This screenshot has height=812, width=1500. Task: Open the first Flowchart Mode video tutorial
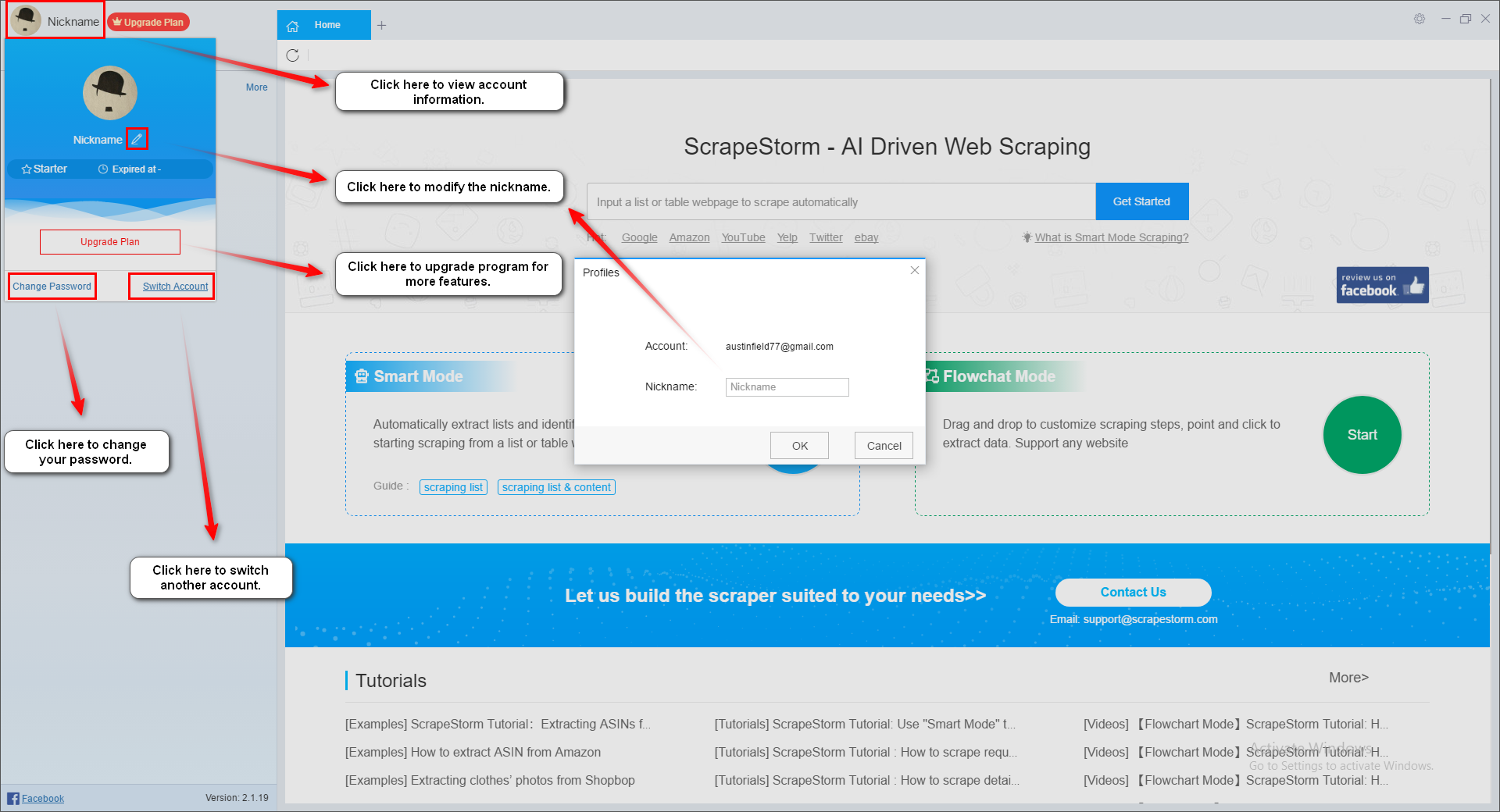(1236, 725)
